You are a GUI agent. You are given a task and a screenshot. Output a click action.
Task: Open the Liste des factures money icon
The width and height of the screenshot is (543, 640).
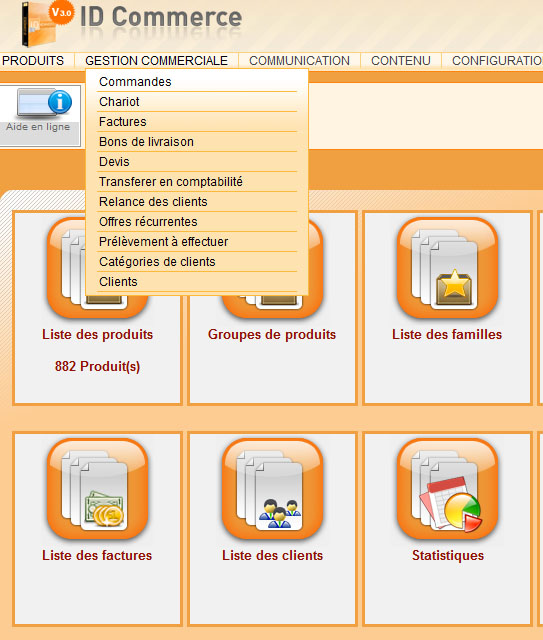tap(98, 489)
